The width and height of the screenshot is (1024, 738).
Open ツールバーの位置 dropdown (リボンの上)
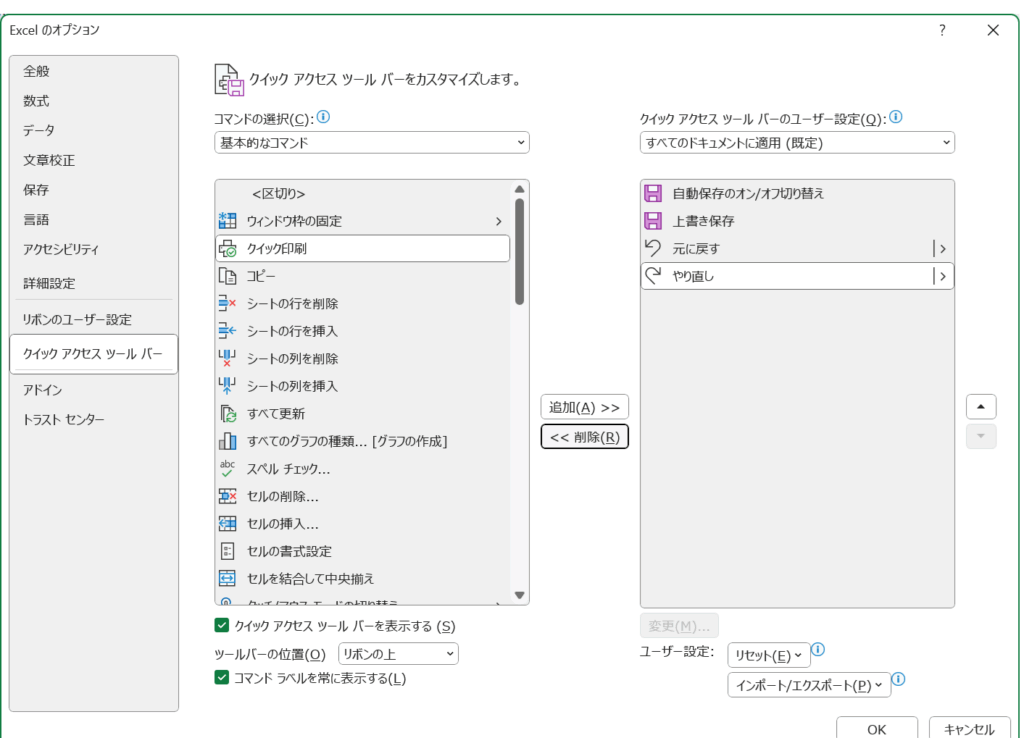tap(398, 654)
